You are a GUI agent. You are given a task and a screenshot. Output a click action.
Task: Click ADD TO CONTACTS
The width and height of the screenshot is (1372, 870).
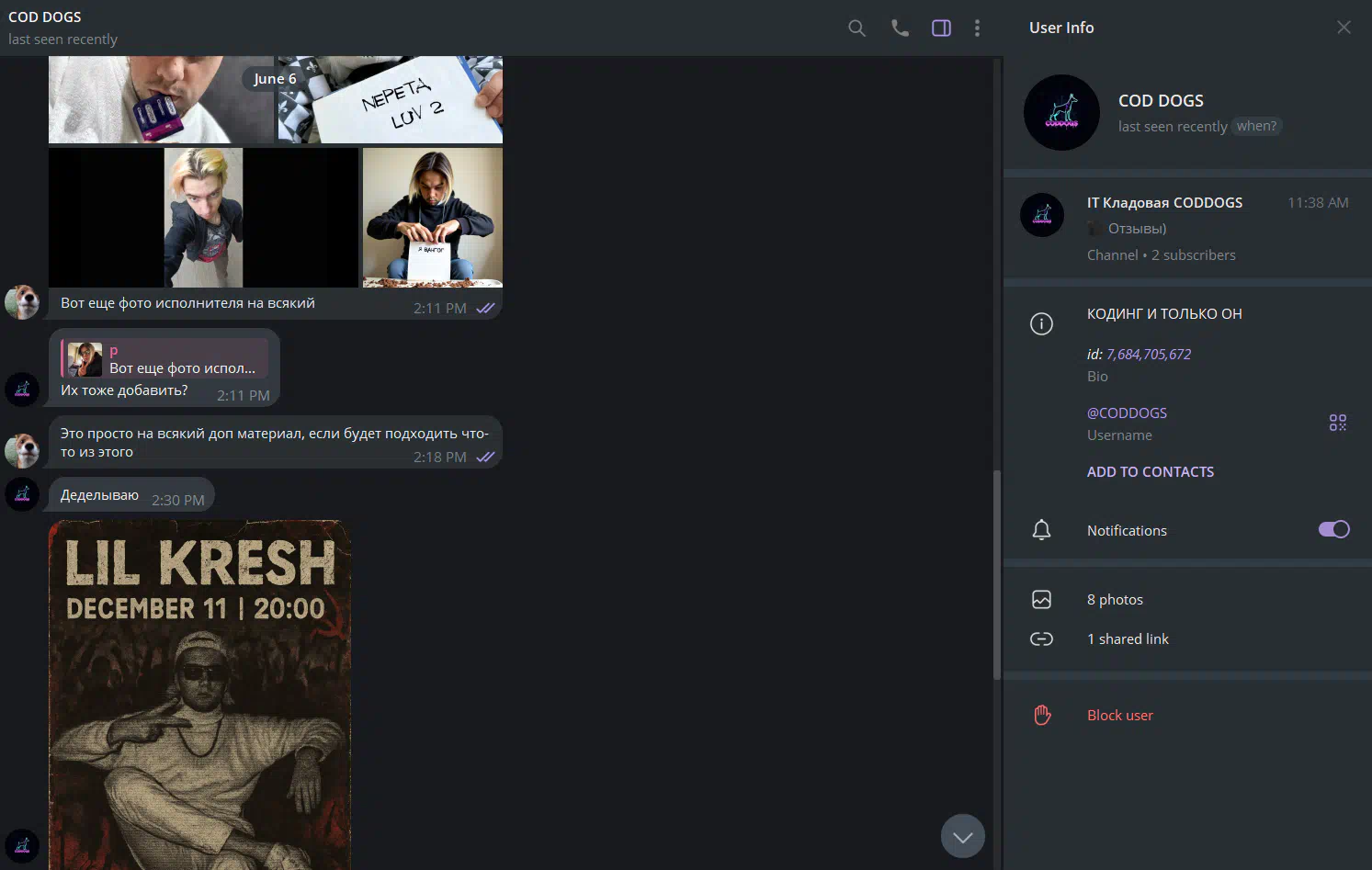pyautogui.click(x=1151, y=471)
